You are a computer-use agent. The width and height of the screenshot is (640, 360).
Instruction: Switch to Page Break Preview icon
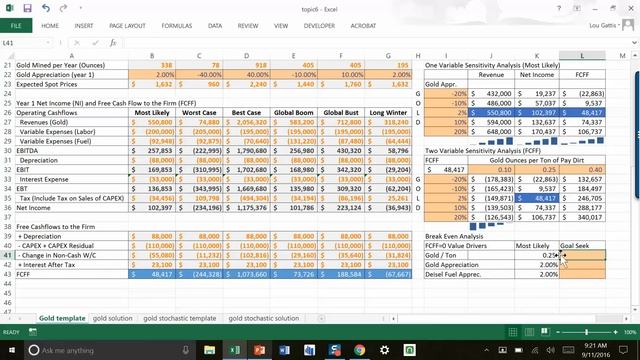tap(545, 332)
